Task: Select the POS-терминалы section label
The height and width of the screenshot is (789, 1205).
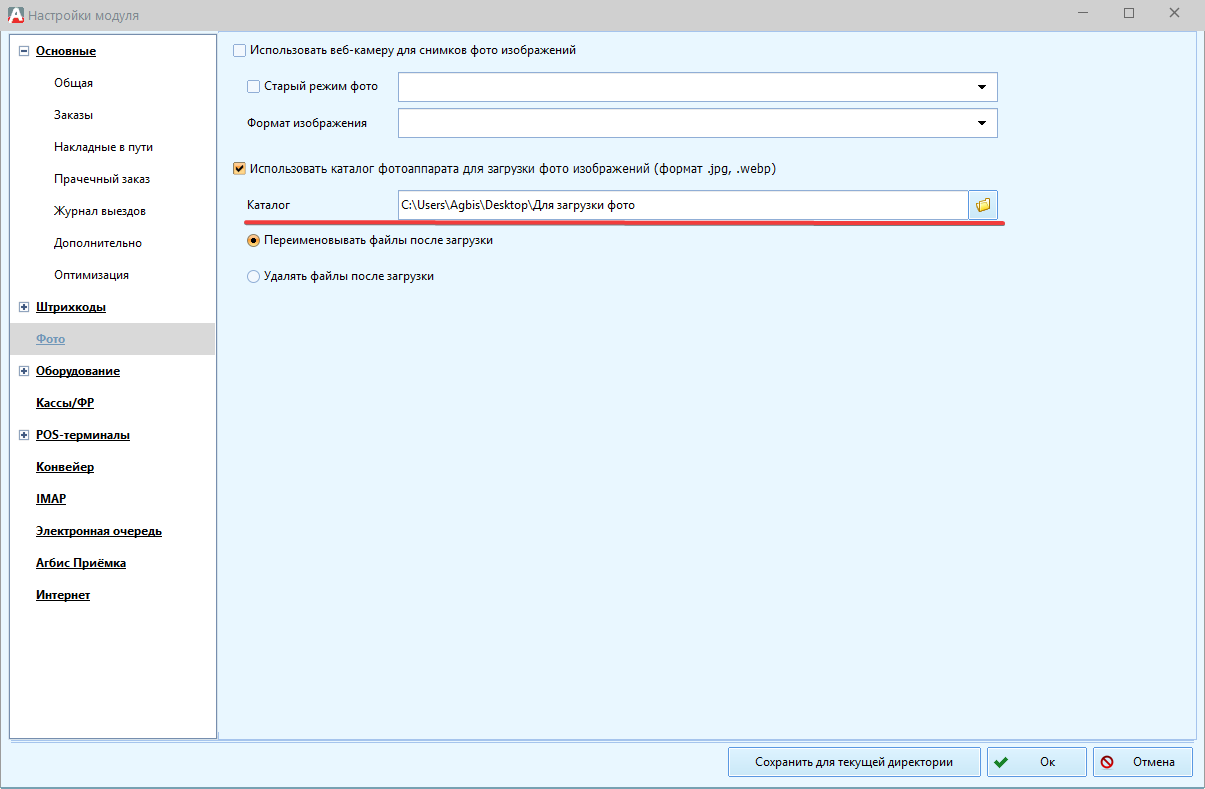Action: (83, 435)
